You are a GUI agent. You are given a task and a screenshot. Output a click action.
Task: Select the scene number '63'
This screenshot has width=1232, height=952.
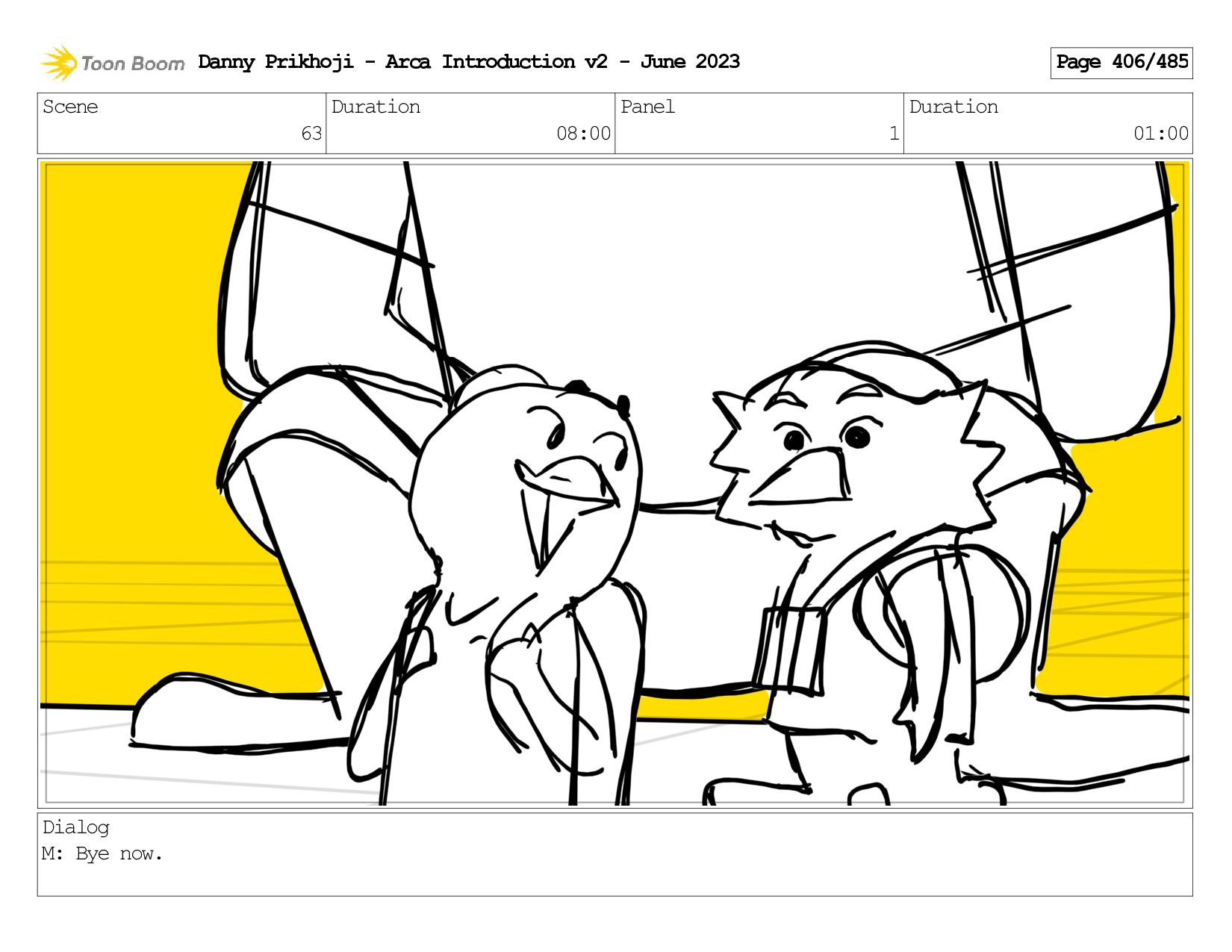point(311,134)
